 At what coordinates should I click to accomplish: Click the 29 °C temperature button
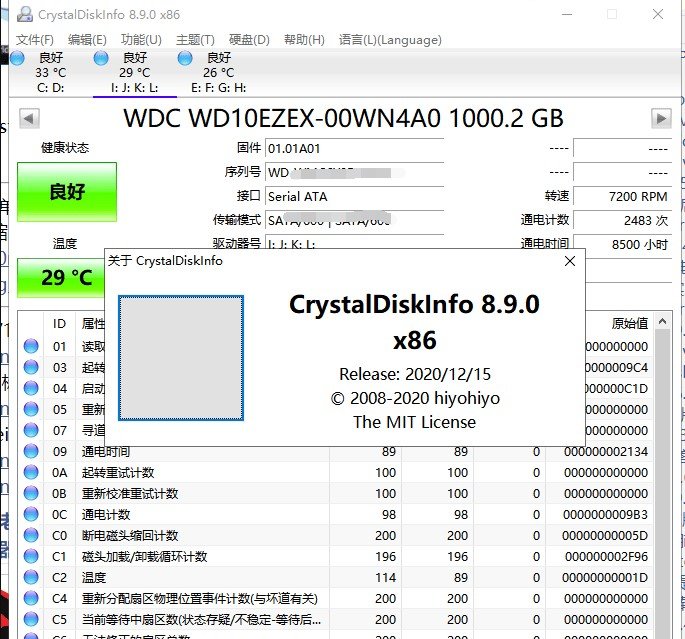61,278
